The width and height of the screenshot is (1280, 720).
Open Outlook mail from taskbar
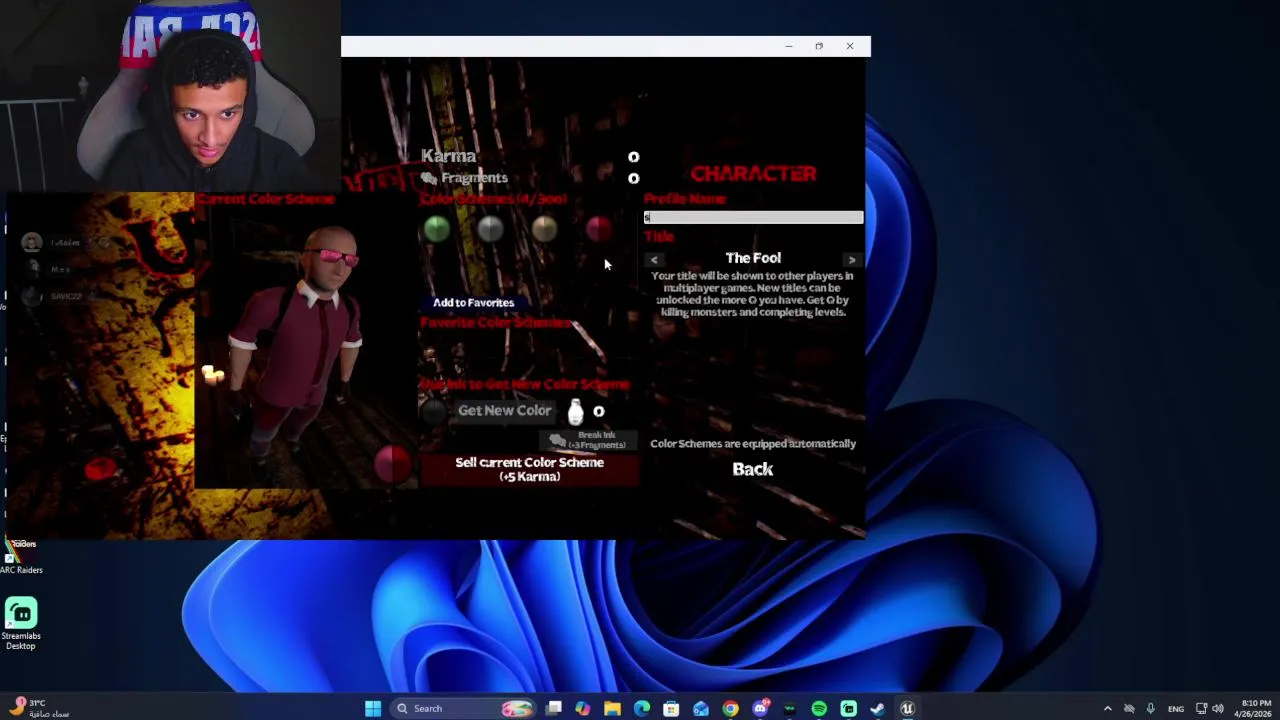pyautogui.click(x=701, y=708)
